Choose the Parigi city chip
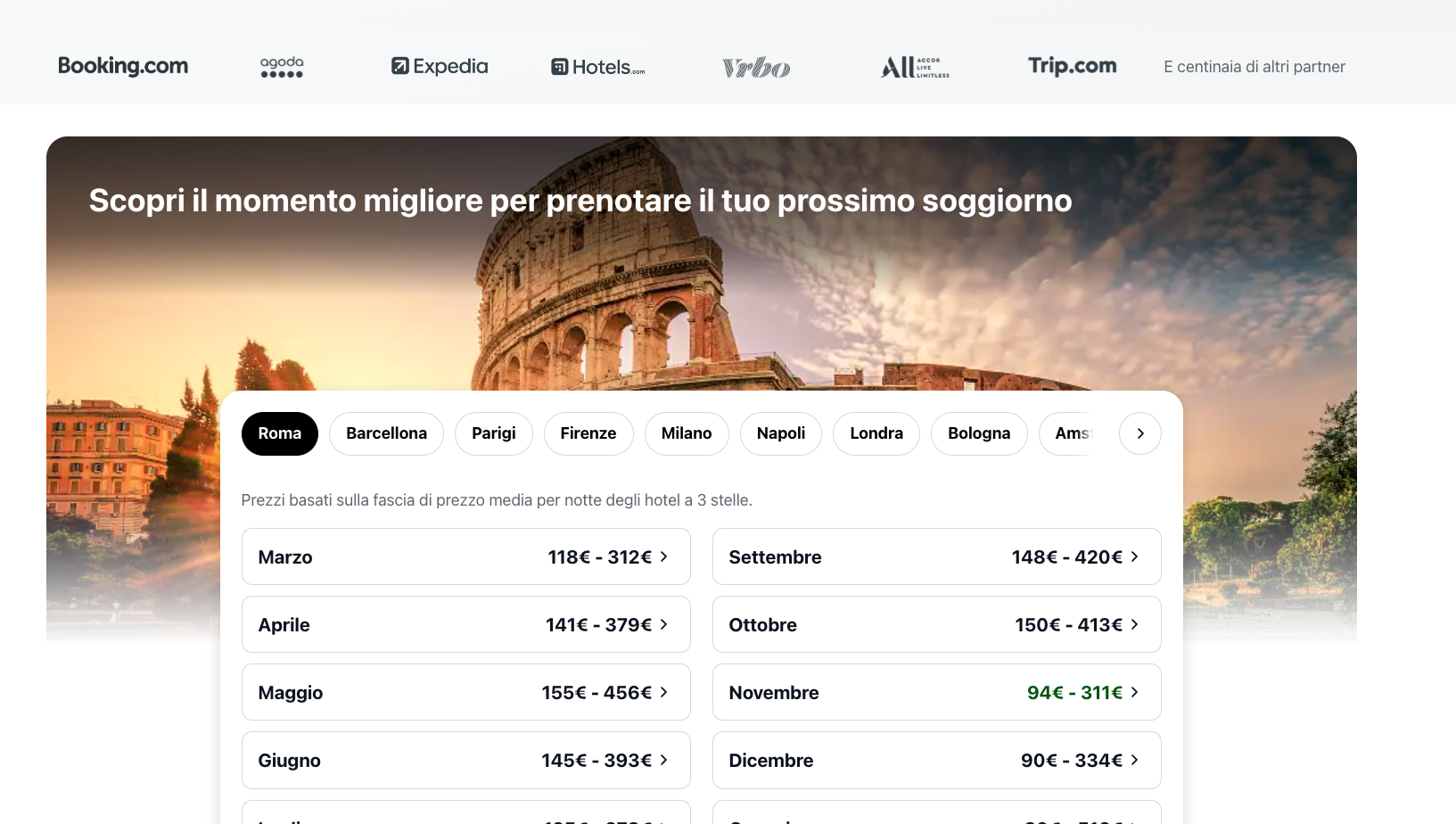 click(493, 433)
